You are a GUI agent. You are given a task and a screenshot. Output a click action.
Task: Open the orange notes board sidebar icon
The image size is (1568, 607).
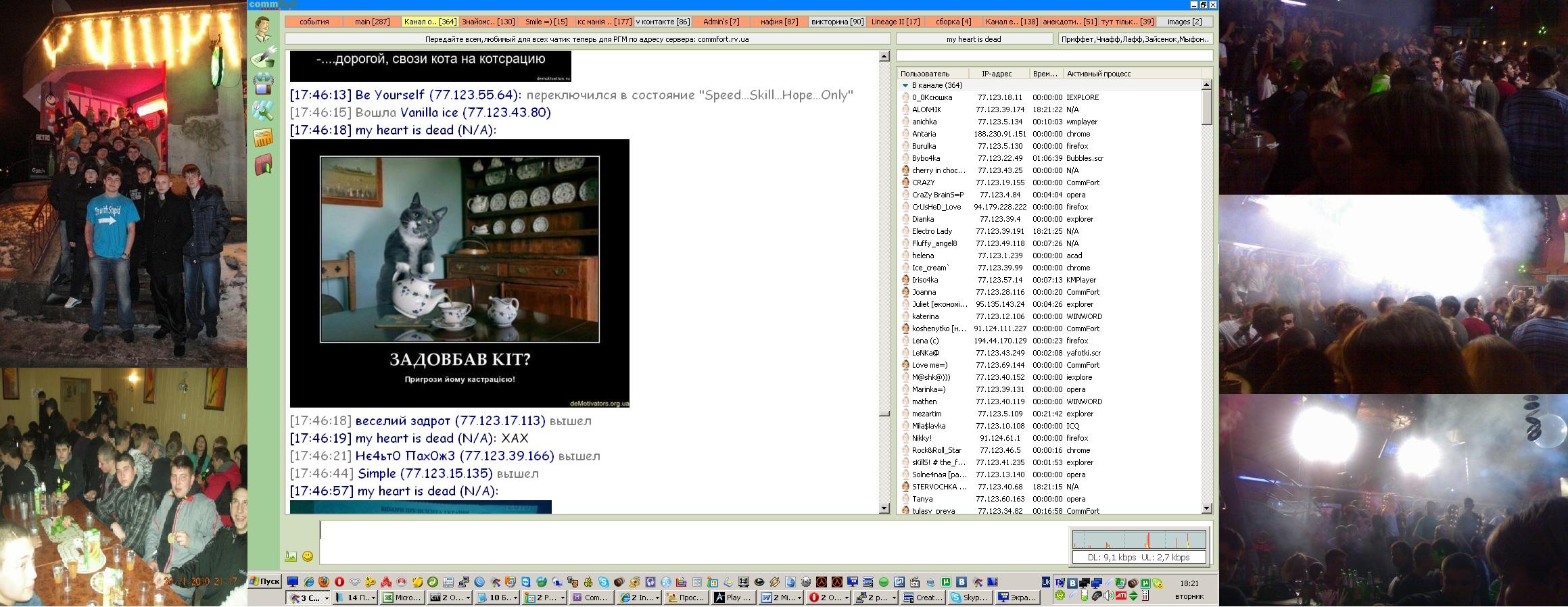click(x=262, y=137)
